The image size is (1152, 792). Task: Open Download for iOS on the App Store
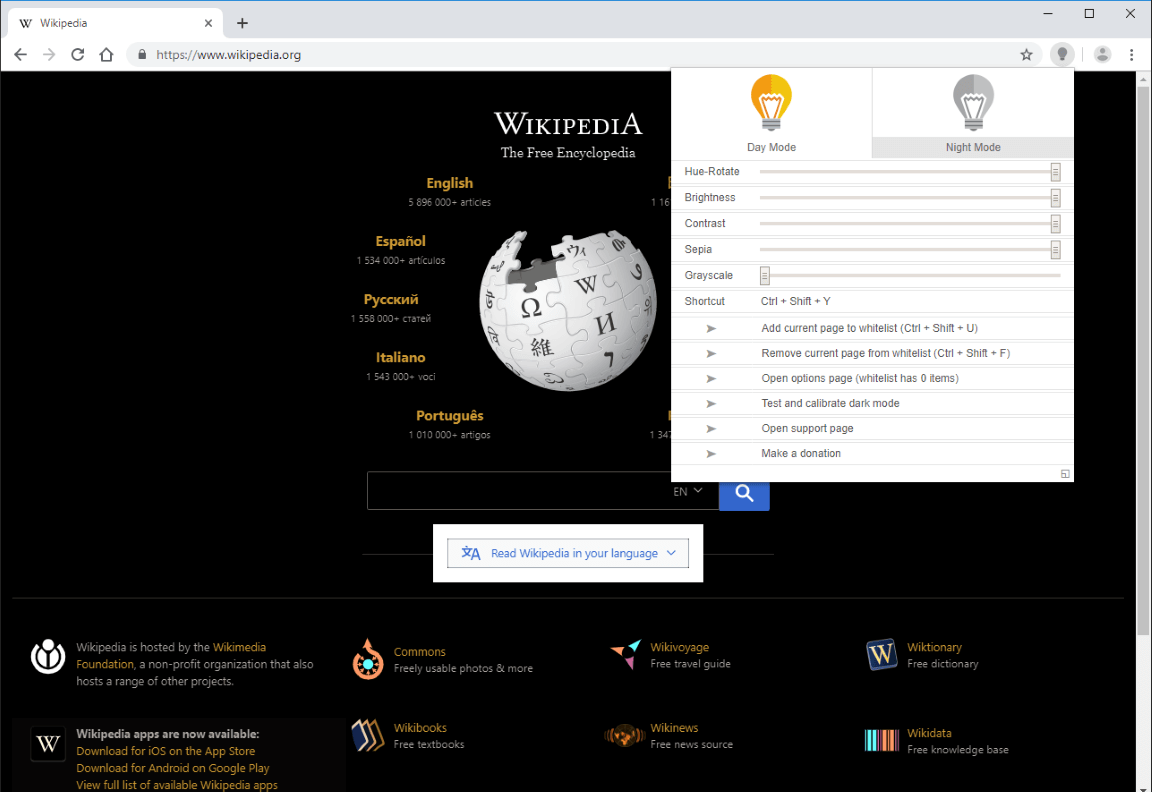point(166,751)
